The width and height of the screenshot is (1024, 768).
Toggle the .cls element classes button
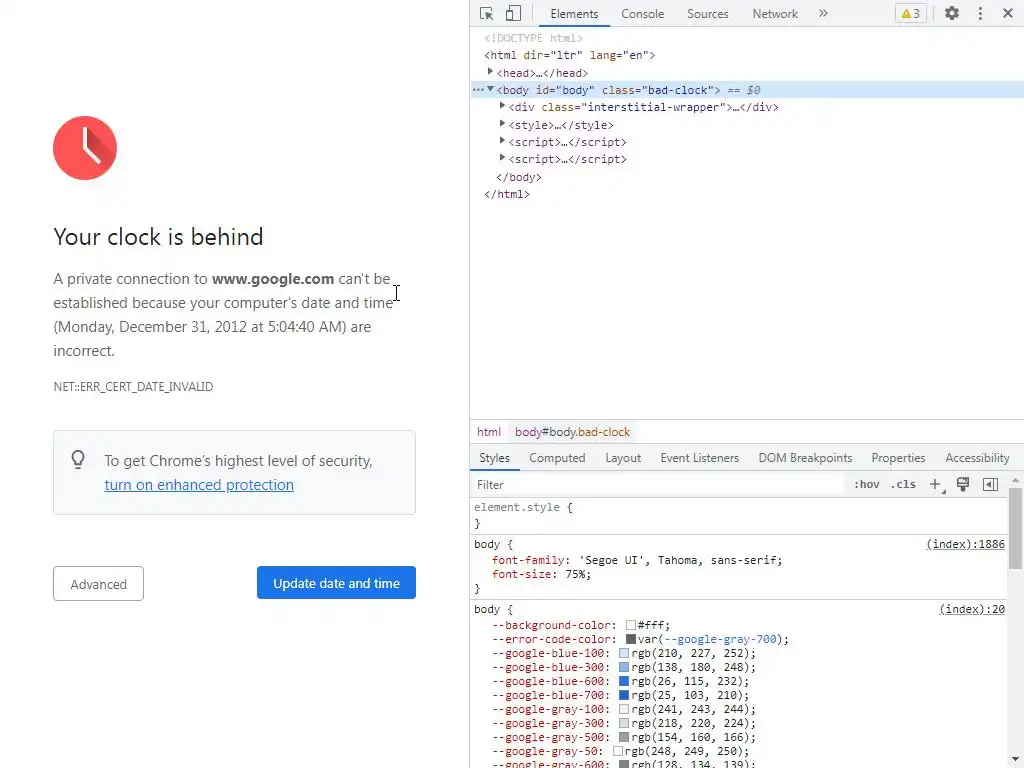click(x=903, y=485)
